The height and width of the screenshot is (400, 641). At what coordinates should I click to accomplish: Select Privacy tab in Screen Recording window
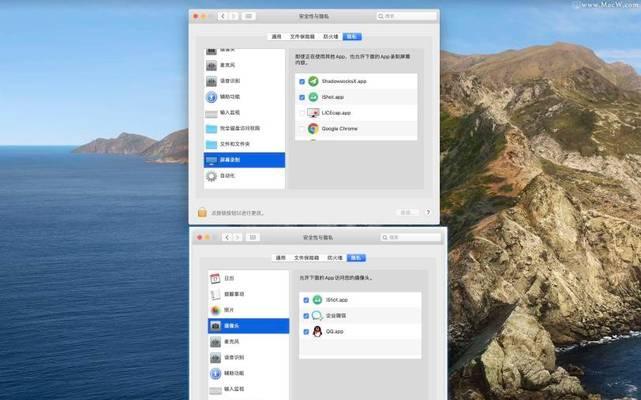(352, 36)
